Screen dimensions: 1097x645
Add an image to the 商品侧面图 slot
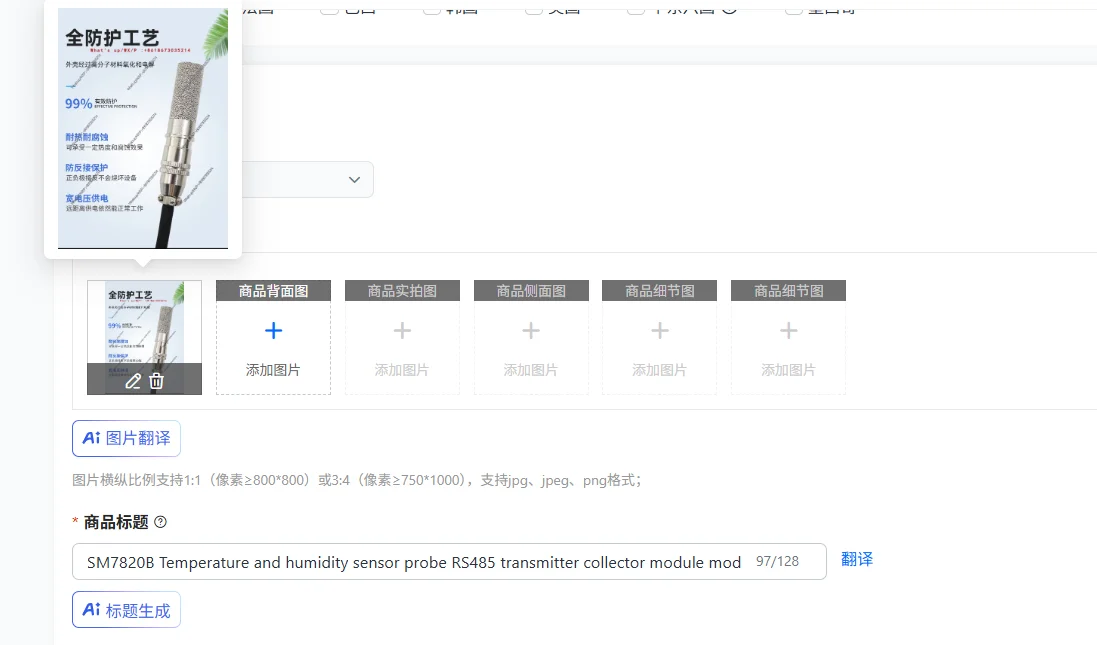coord(531,337)
